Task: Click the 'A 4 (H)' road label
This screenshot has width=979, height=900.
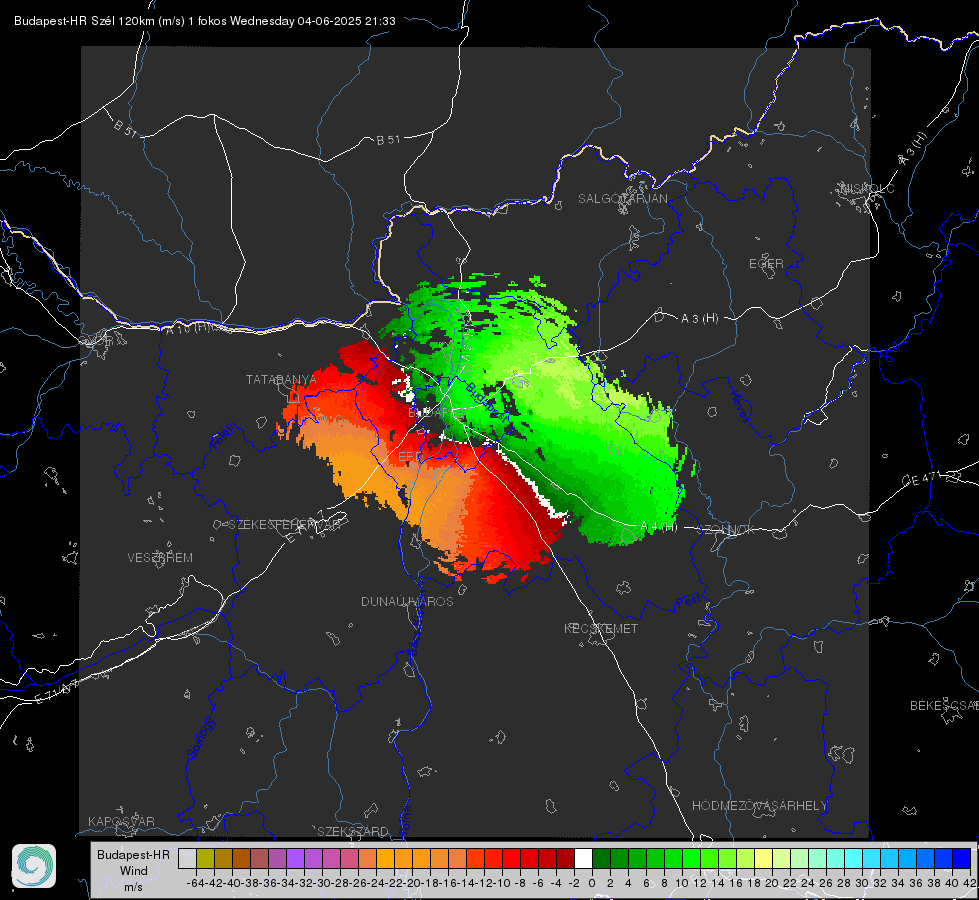Action: (659, 527)
